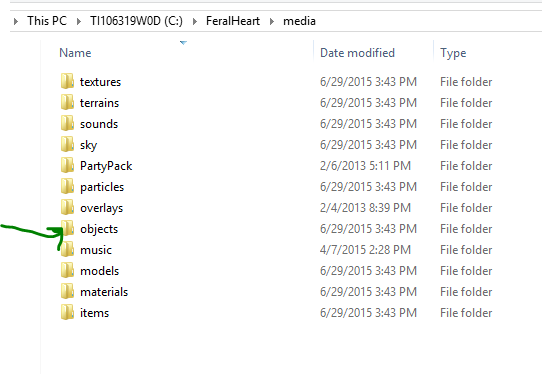Select the particles folder icon
The width and height of the screenshot is (542, 374).
pyautogui.click(x=67, y=186)
